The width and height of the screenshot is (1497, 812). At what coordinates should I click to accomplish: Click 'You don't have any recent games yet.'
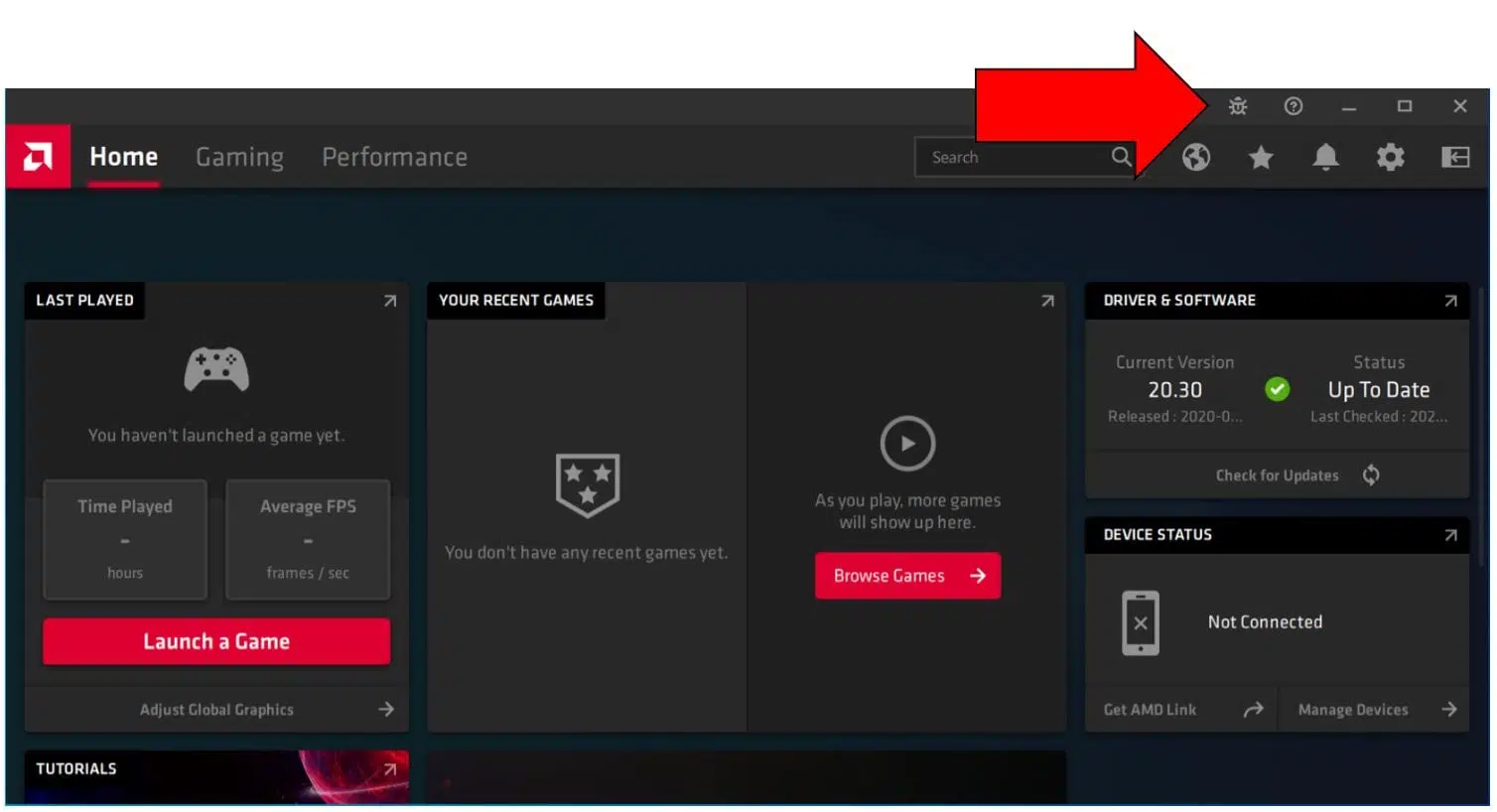point(586,553)
